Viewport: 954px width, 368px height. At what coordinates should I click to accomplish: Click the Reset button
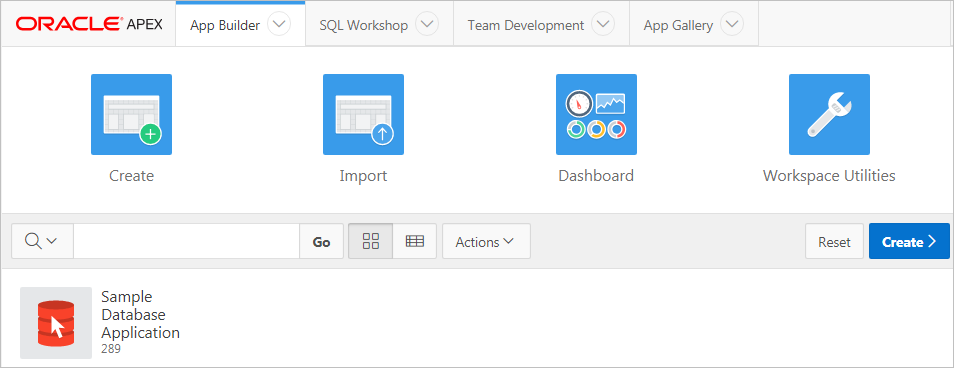pos(834,241)
